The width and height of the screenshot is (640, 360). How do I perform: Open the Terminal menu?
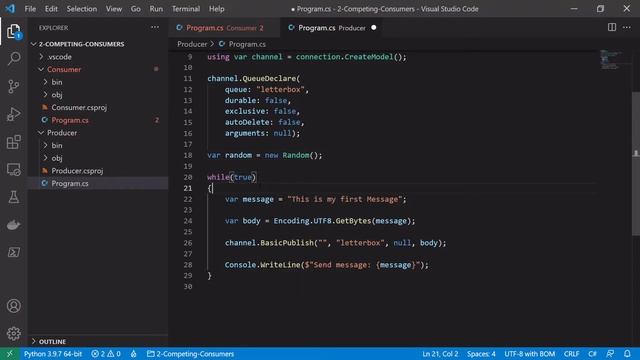click(x=186, y=9)
